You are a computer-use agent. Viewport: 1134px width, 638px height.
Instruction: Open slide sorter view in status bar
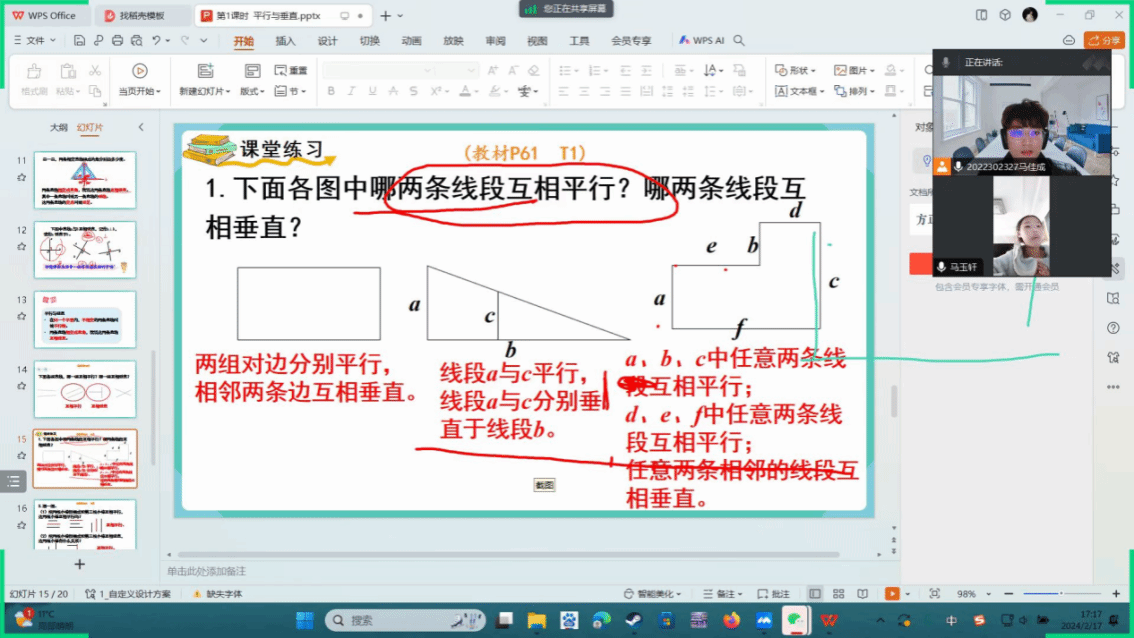(837, 594)
